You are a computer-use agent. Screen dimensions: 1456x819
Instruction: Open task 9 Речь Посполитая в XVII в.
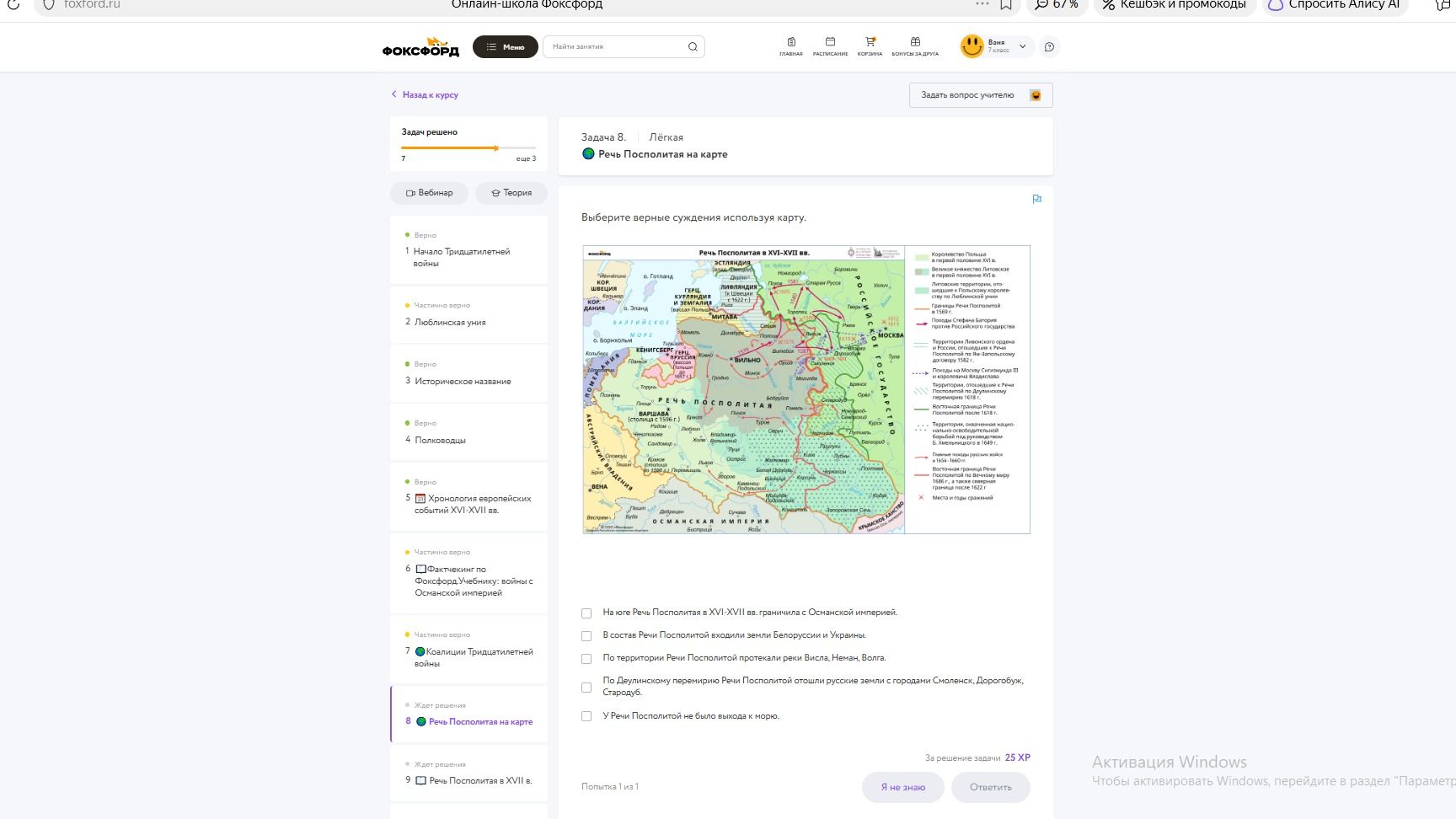(x=468, y=773)
